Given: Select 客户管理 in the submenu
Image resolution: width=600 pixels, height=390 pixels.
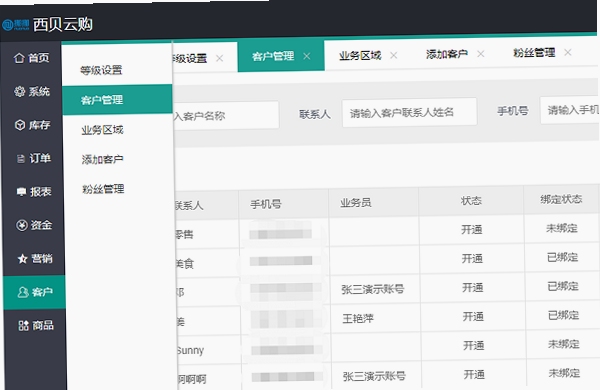Looking at the screenshot, I should [117, 100].
